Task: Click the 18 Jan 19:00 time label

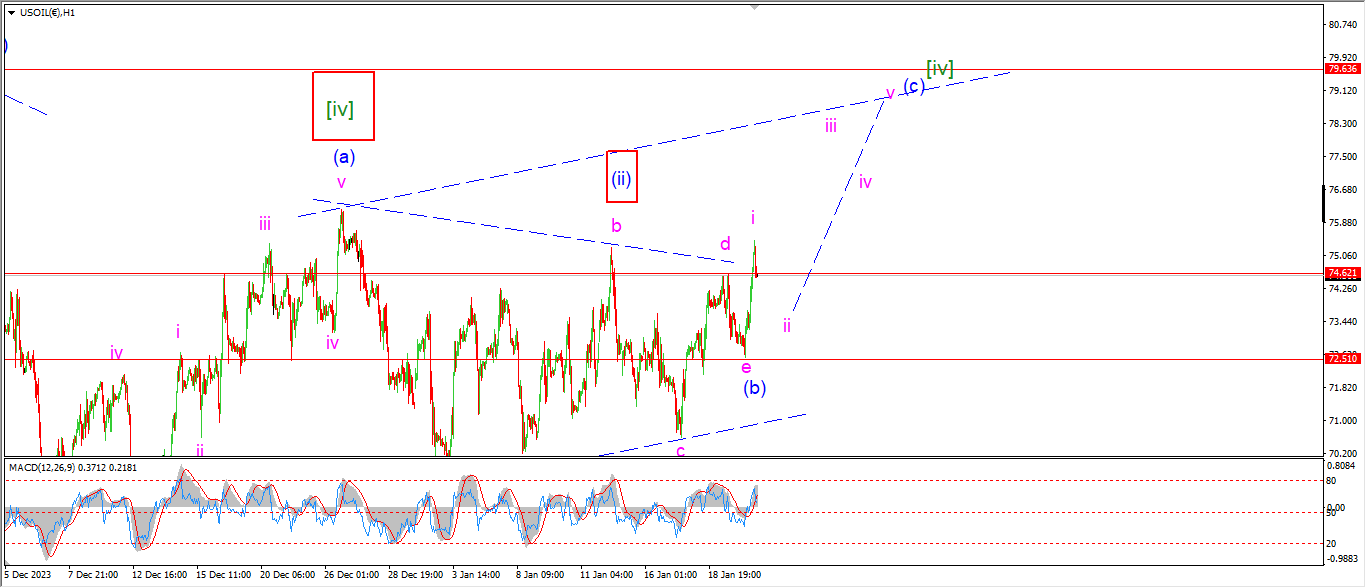Action: point(735,575)
